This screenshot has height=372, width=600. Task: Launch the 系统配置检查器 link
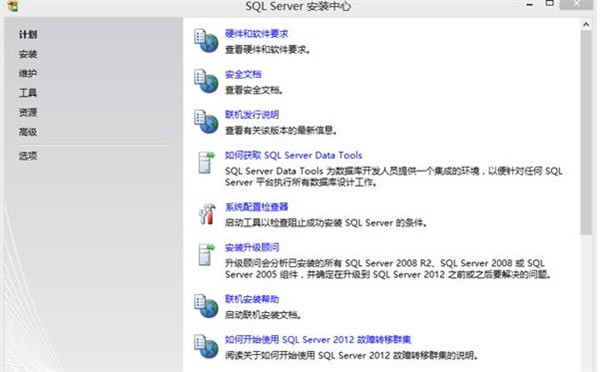point(256,207)
